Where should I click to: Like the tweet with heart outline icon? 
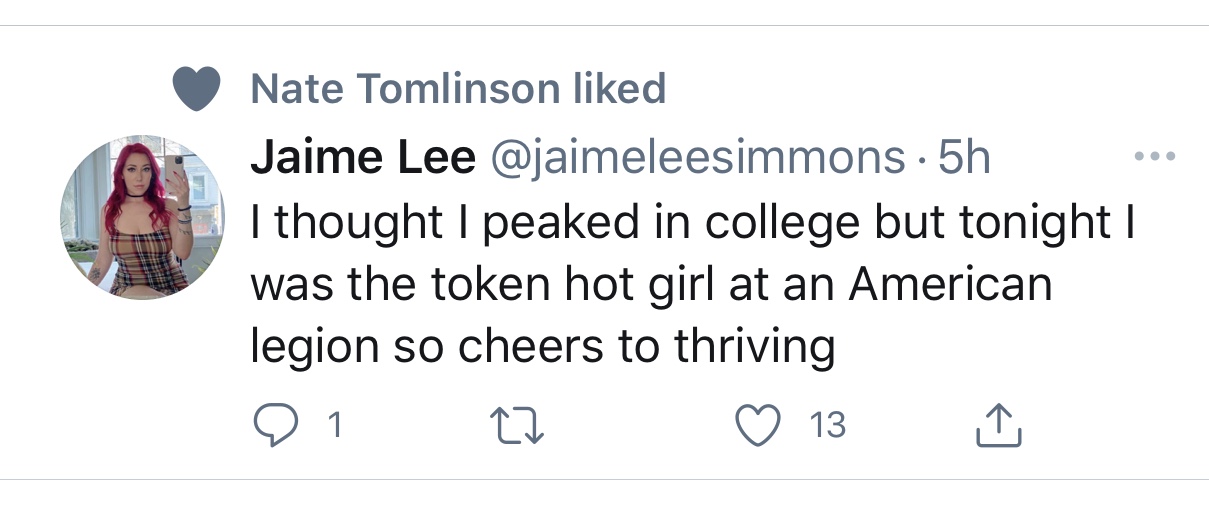pyautogui.click(x=757, y=427)
